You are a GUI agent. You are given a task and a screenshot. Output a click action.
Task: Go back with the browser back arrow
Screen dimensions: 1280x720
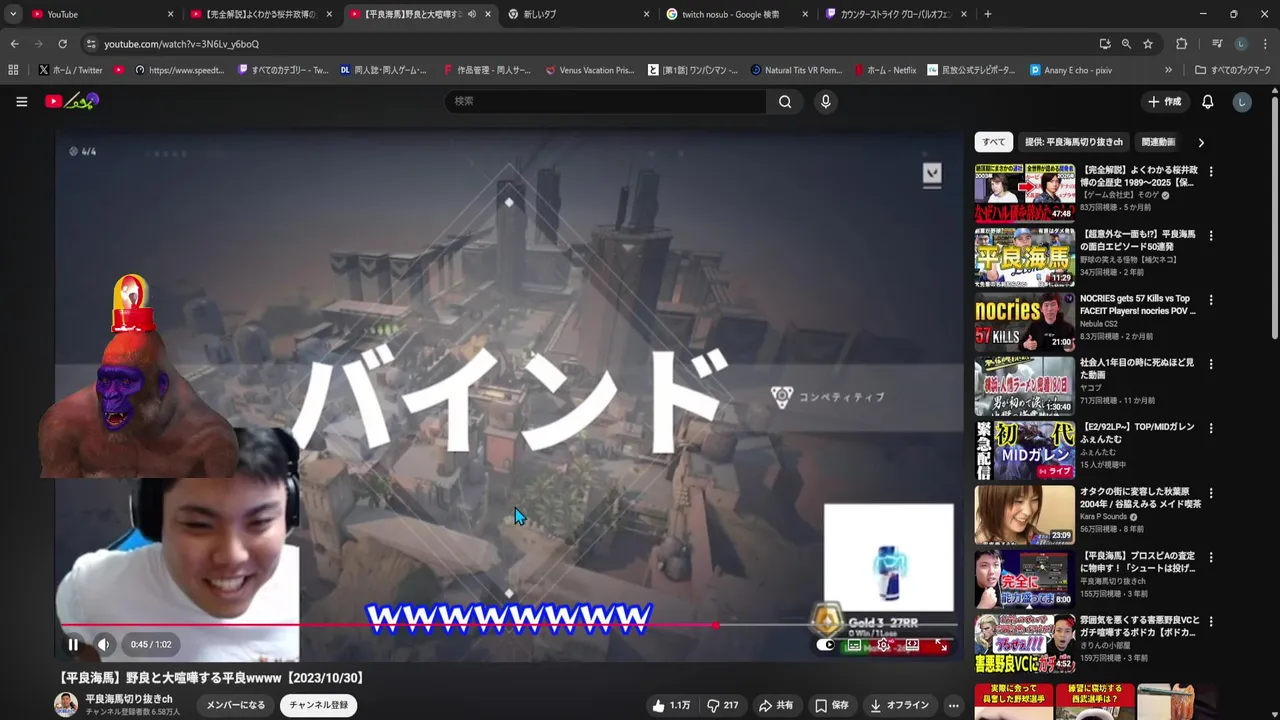14,44
